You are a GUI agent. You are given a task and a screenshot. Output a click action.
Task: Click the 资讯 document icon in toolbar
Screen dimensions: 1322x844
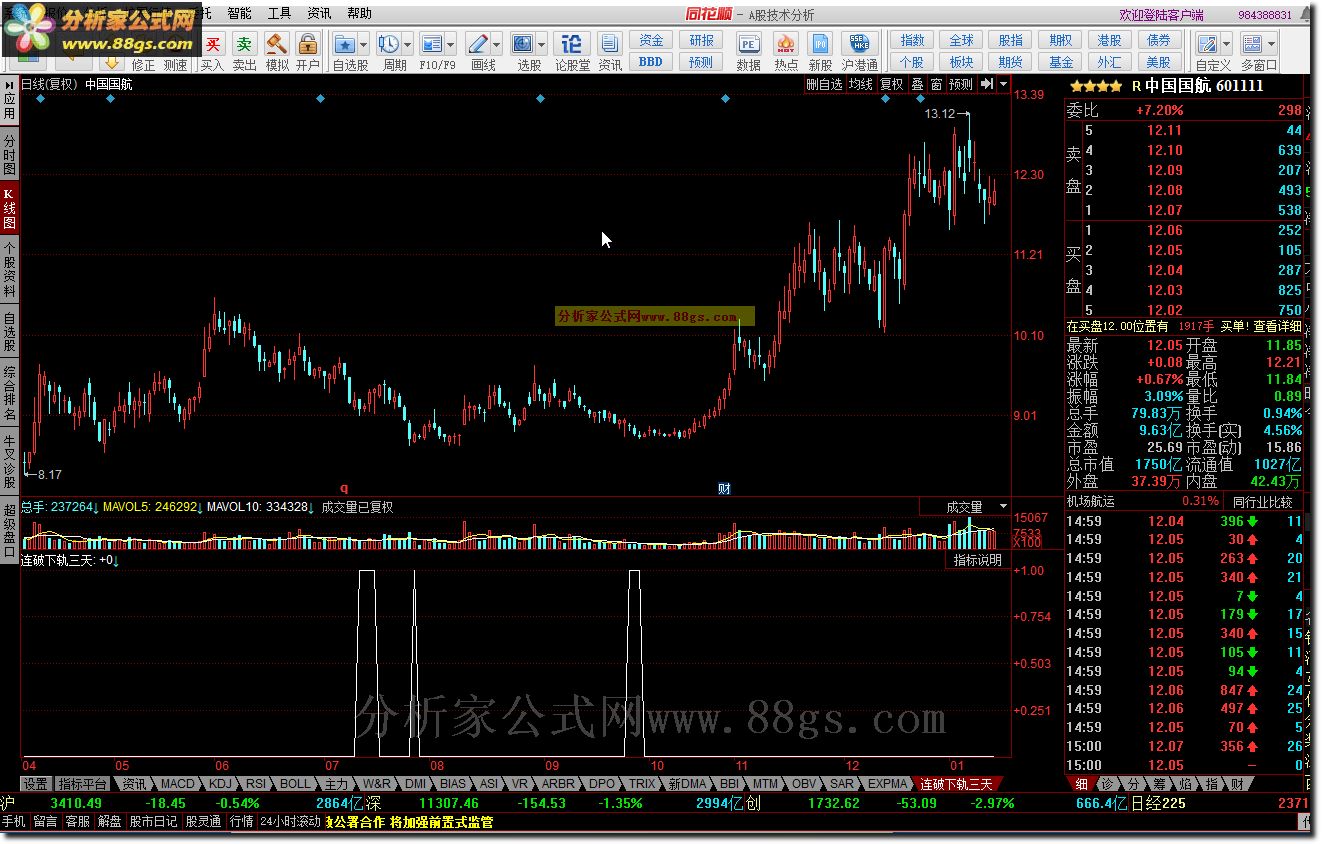[610, 44]
